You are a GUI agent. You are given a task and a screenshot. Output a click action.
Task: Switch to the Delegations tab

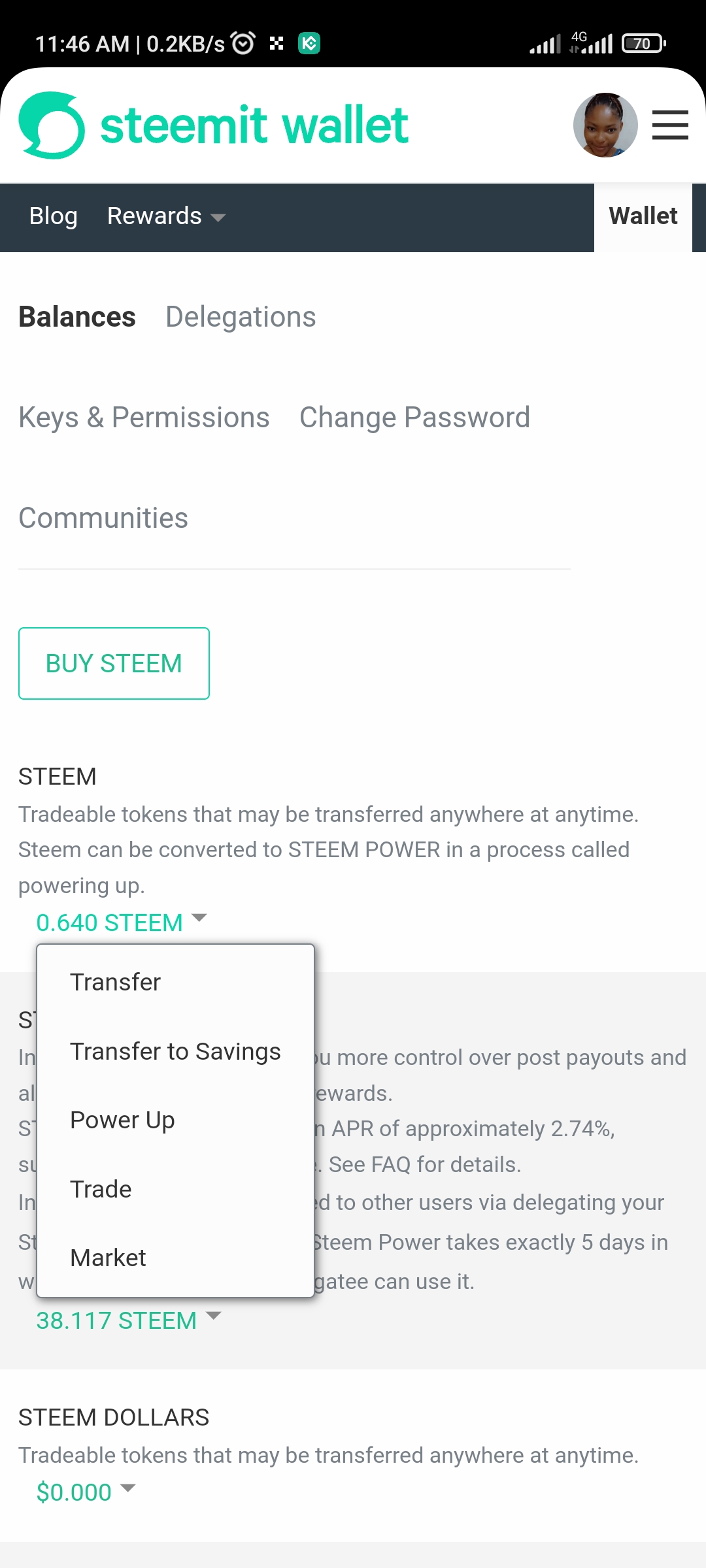241,317
